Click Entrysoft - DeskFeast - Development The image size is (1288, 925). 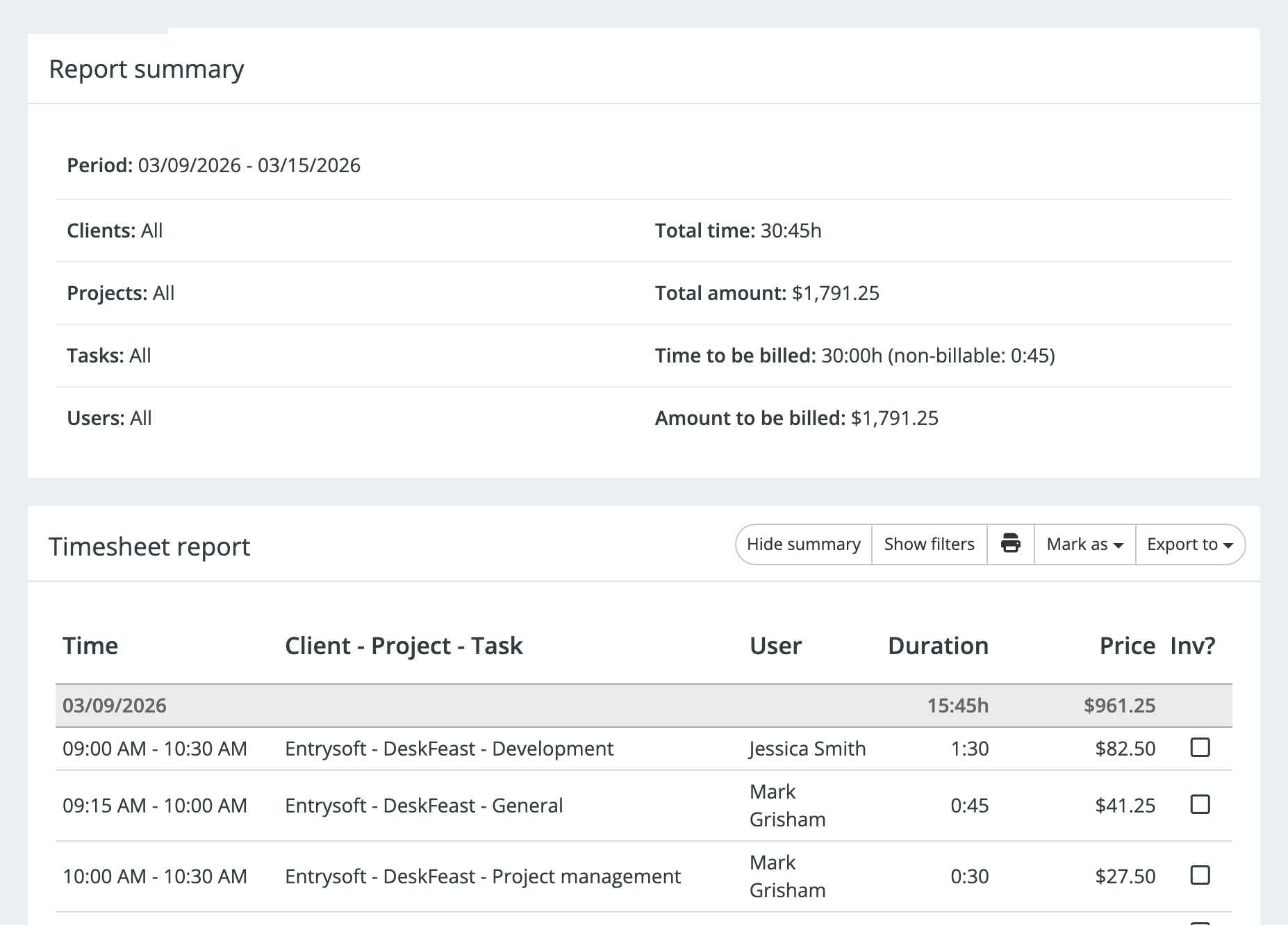coord(449,749)
